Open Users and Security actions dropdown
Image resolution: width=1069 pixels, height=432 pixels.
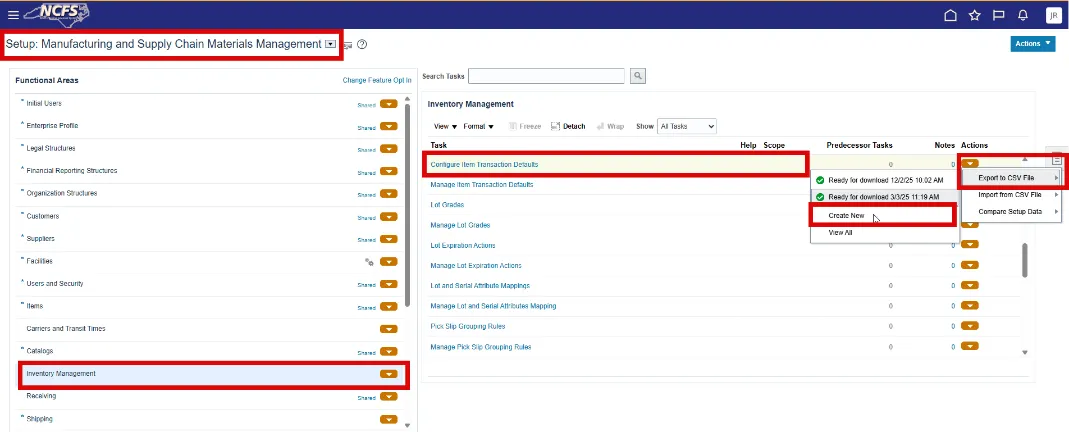(x=389, y=284)
